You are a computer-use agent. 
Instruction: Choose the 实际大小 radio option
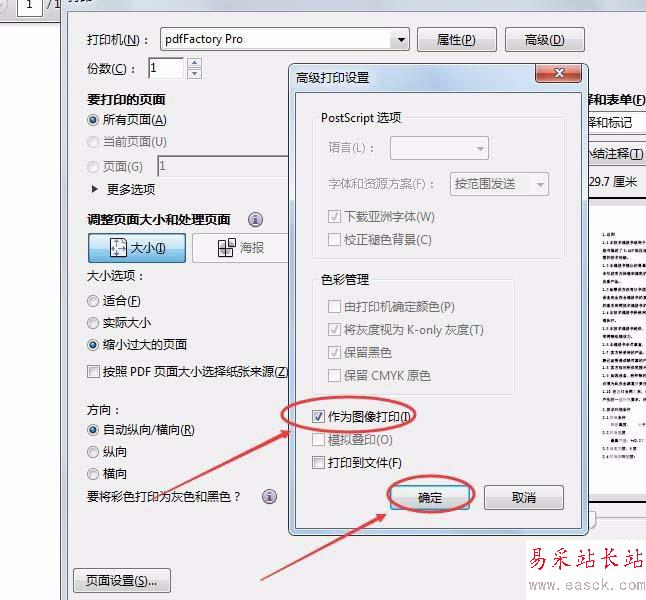(x=93, y=323)
